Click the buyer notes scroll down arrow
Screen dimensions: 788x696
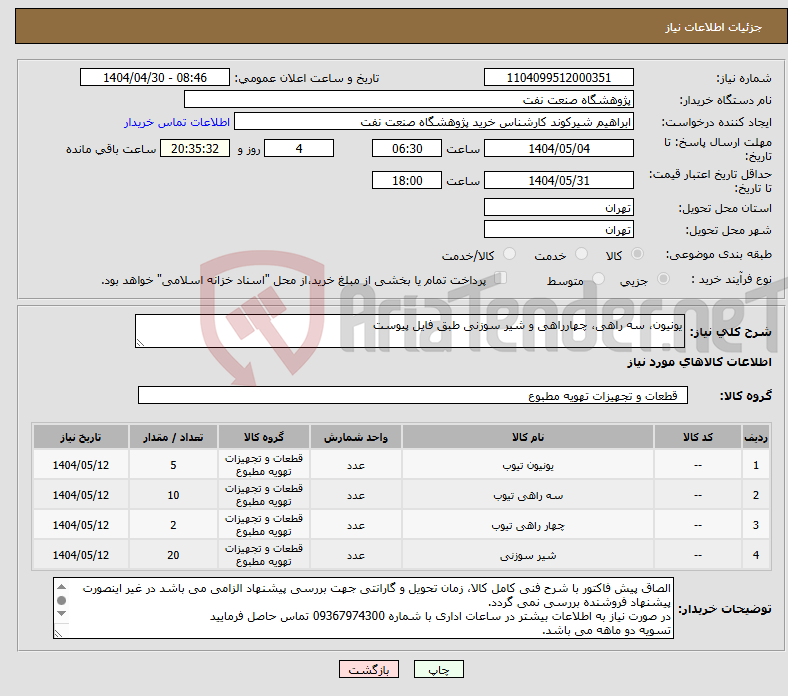[62, 614]
